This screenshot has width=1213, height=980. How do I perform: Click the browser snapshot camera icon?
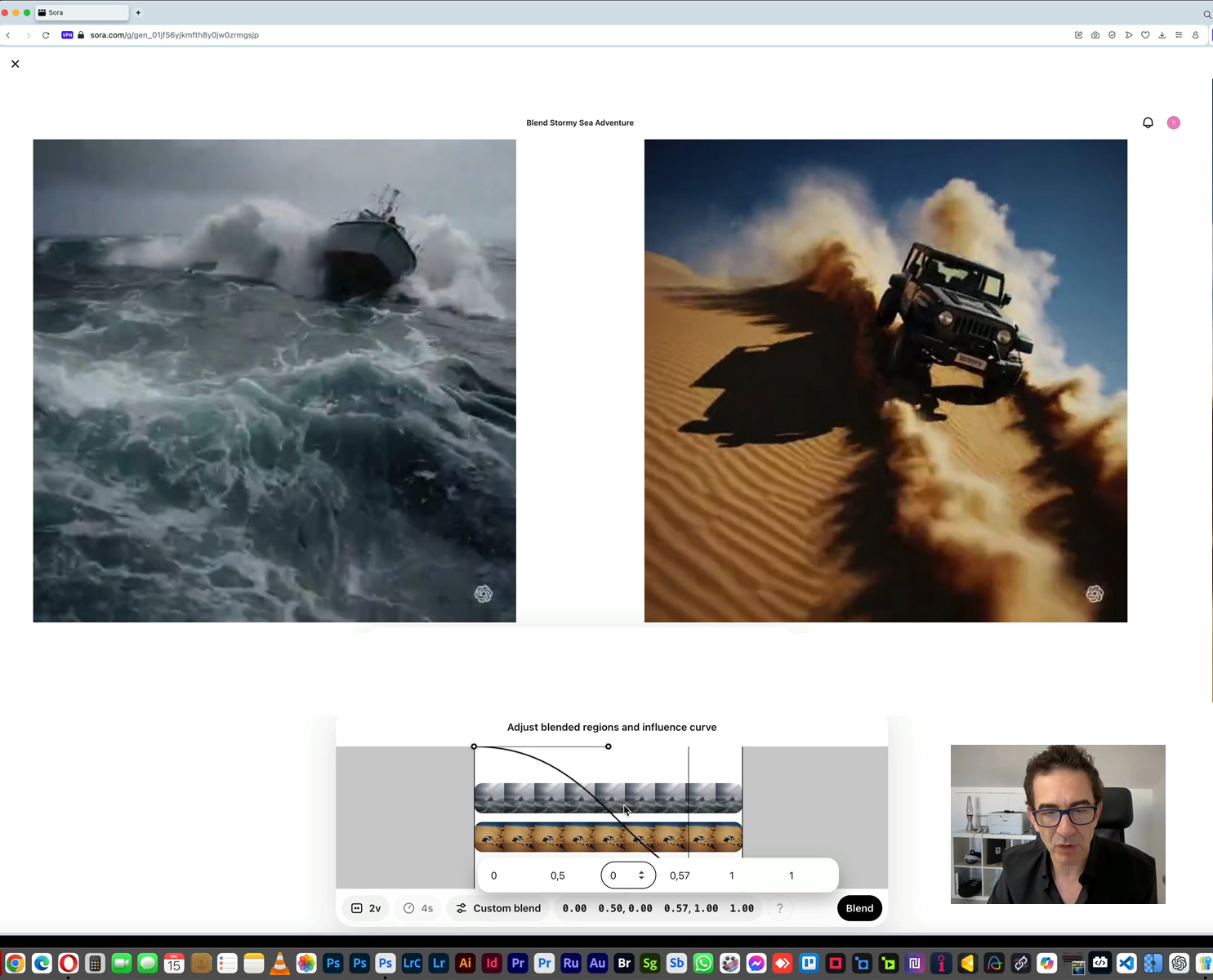pos(1095,35)
